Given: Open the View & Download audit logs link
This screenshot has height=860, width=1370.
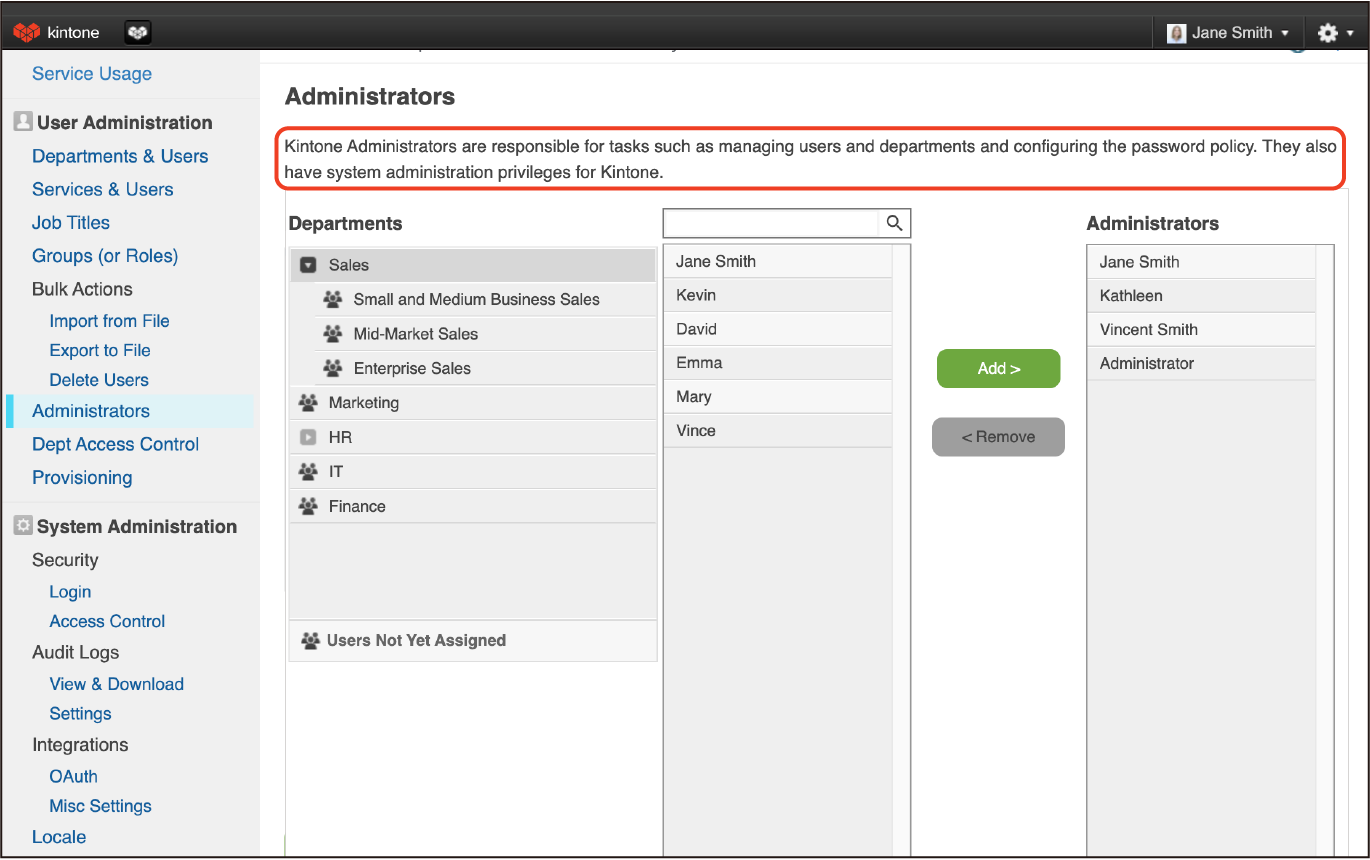Looking at the screenshot, I should (x=116, y=684).
